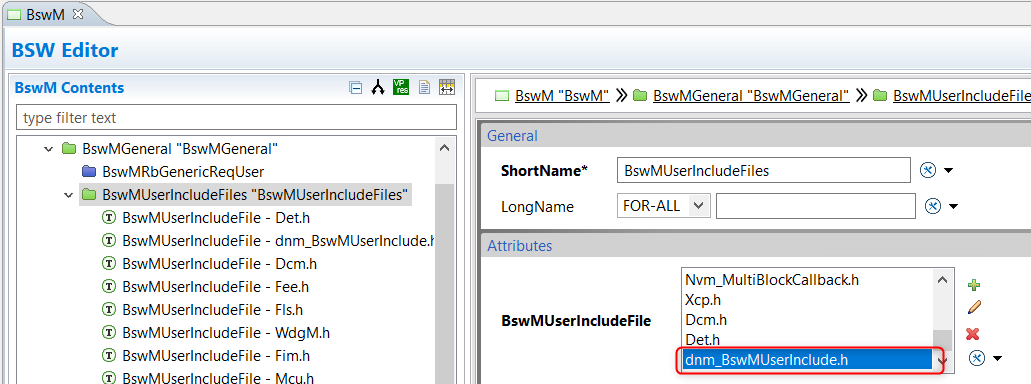
Task: Click the type filter text field
Action: 236,118
